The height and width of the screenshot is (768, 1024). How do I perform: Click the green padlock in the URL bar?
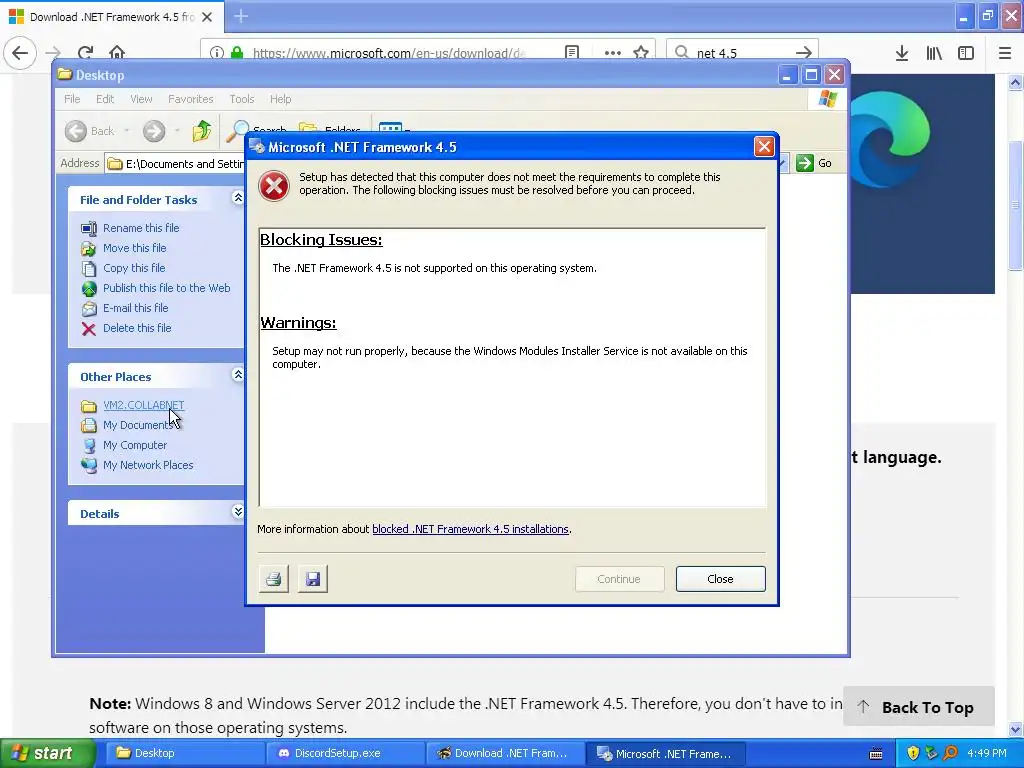point(237,53)
